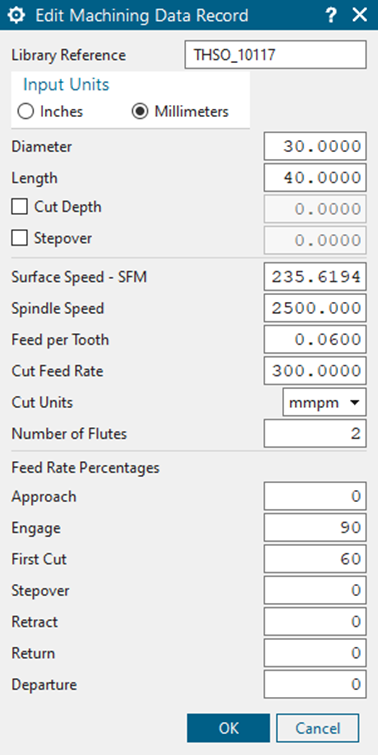Image resolution: width=378 pixels, height=755 pixels.
Task: Click the Surface Speed - SFM field
Action: coord(315,277)
